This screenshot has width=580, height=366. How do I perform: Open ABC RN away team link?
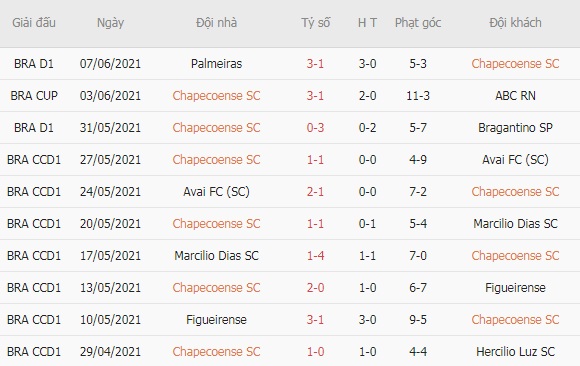tap(515, 96)
